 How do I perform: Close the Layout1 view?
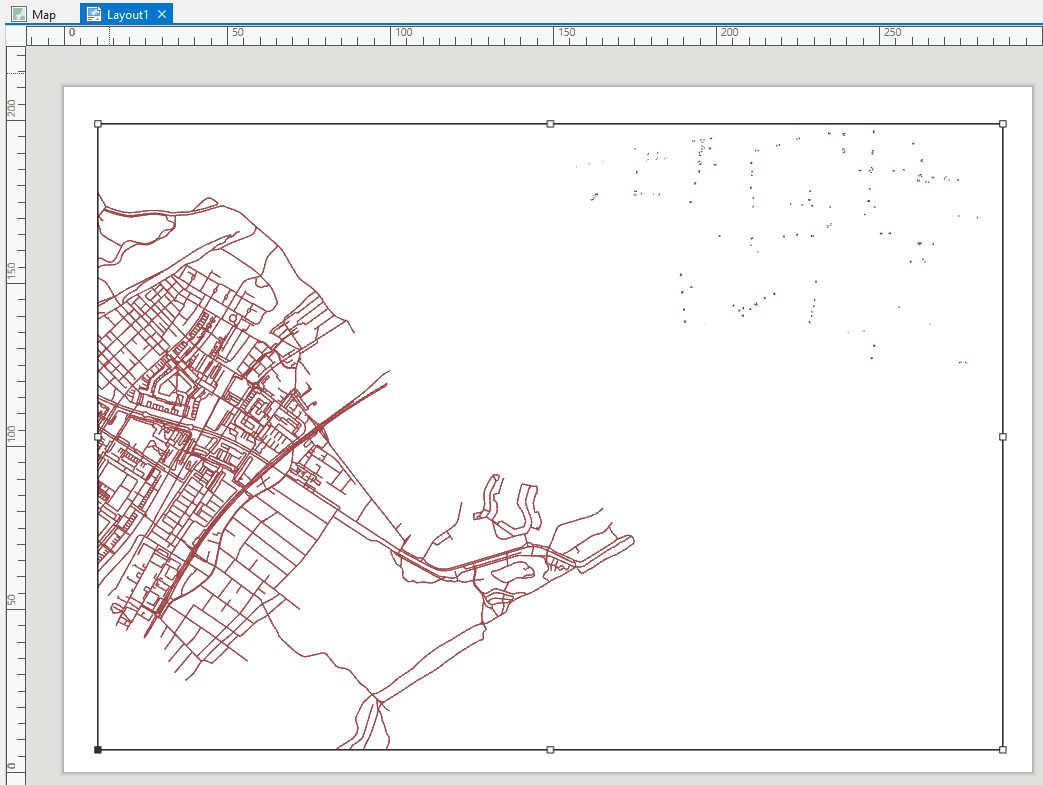coord(160,14)
